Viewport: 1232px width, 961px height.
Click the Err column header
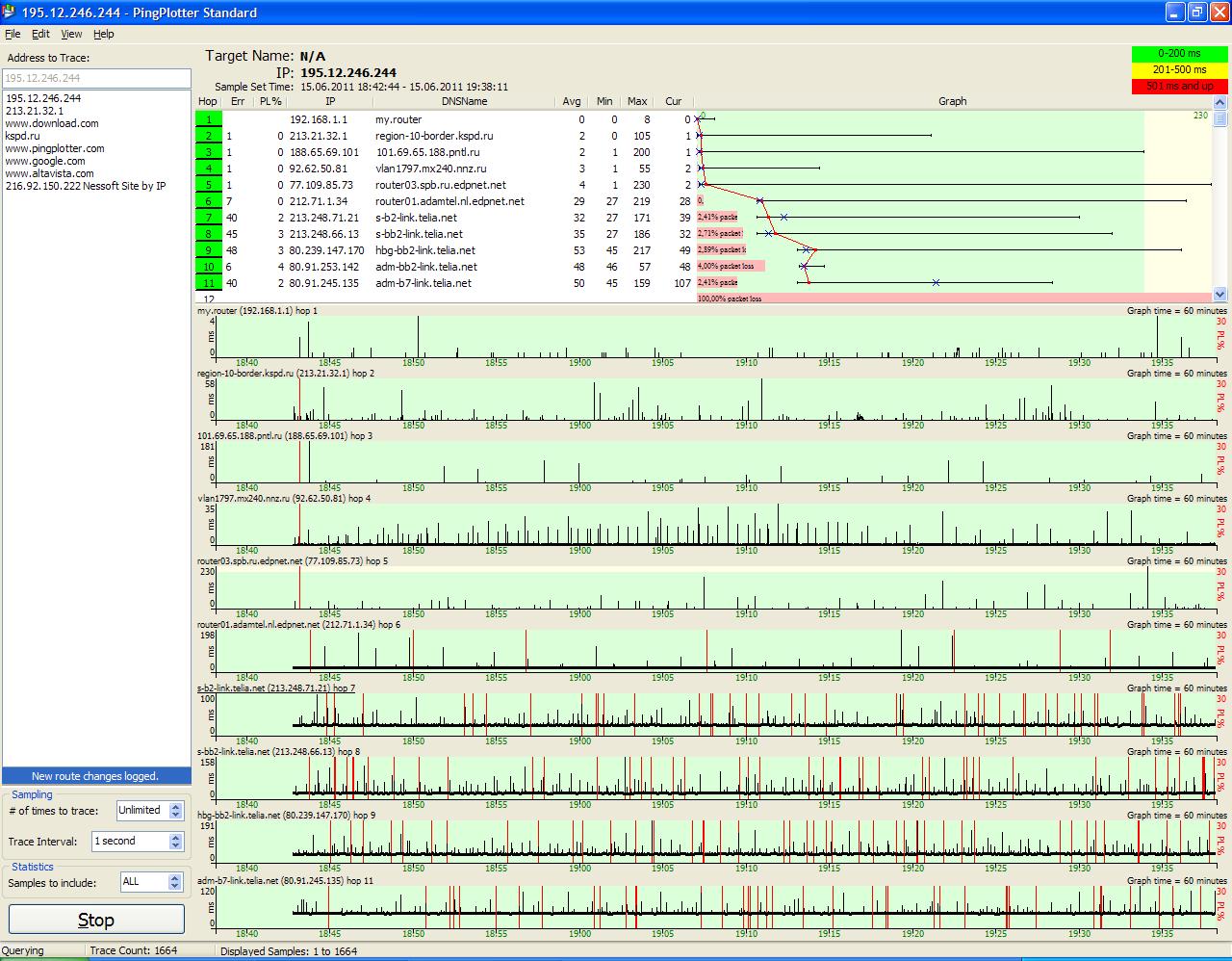[x=237, y=101]
